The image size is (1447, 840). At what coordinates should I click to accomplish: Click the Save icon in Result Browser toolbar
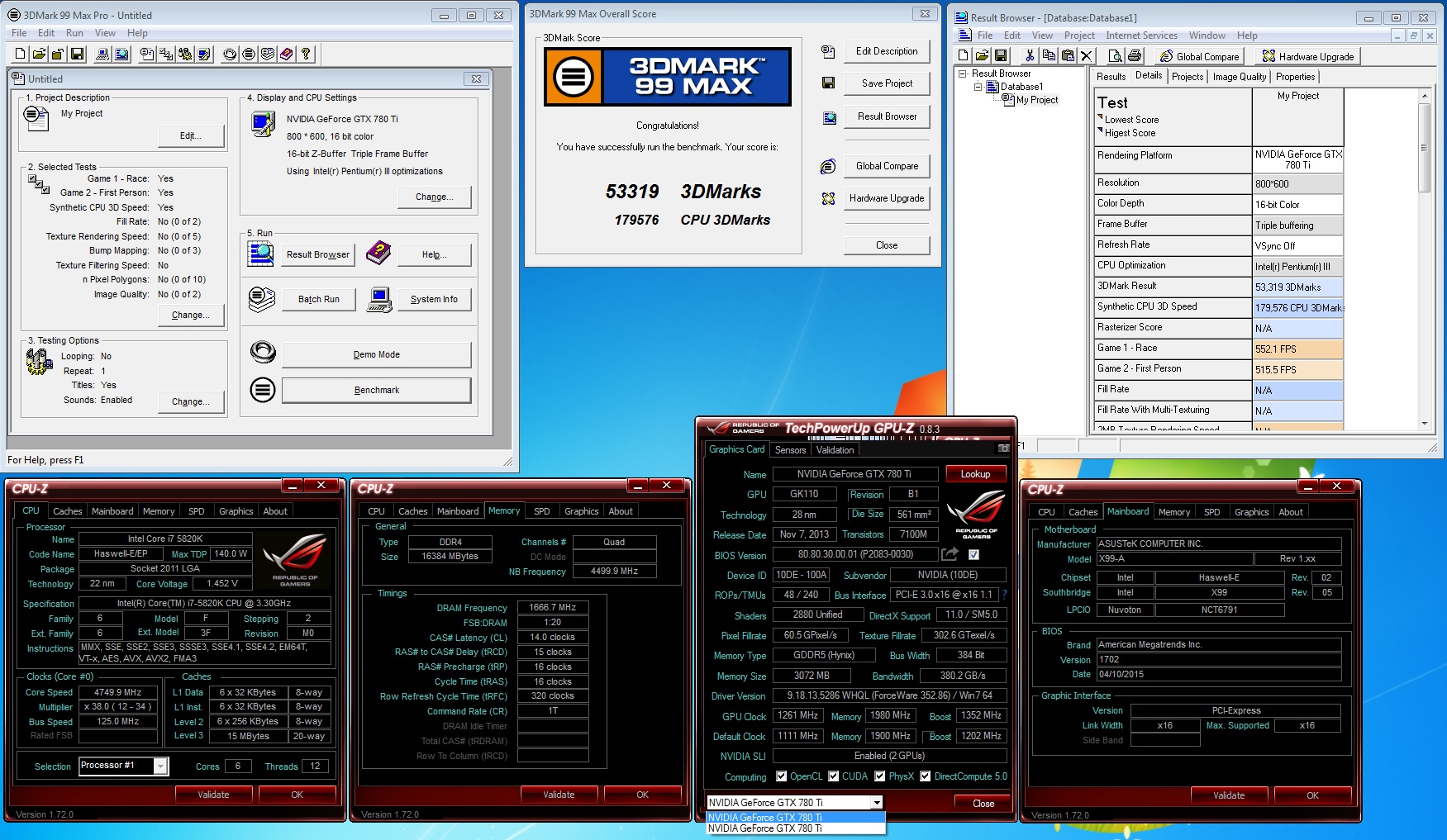(1001, 56)
